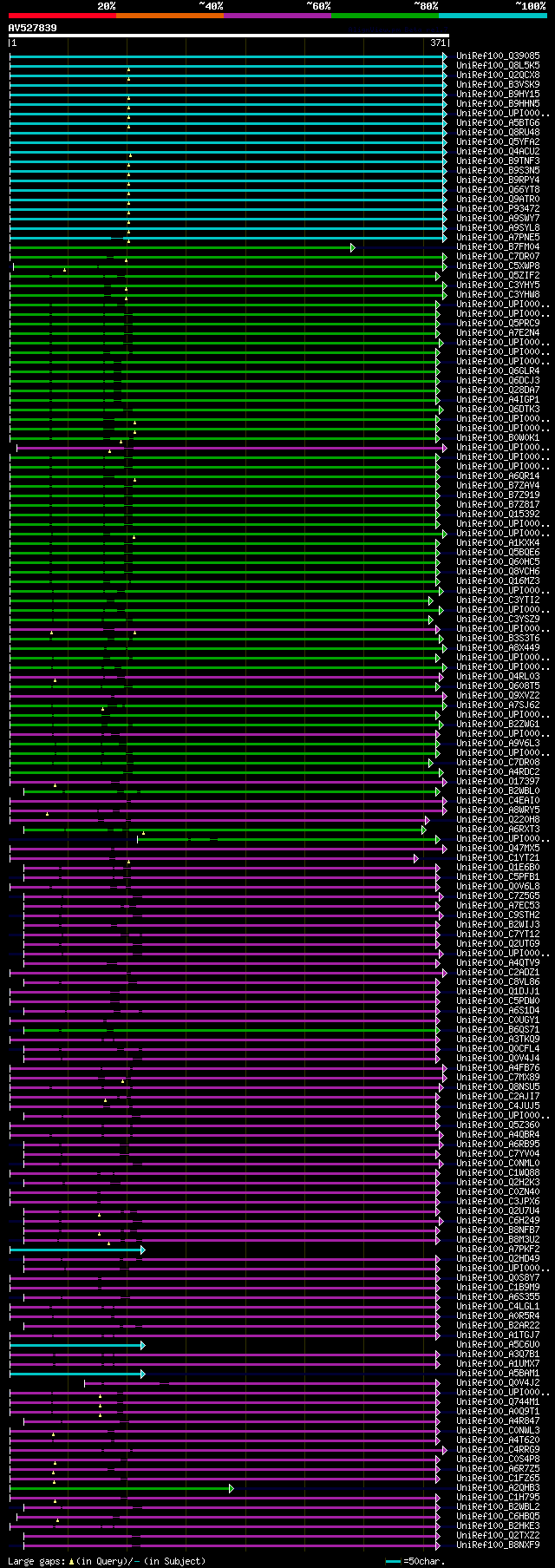Select the UniRef100_B3S3T6 label

[498, 638]
